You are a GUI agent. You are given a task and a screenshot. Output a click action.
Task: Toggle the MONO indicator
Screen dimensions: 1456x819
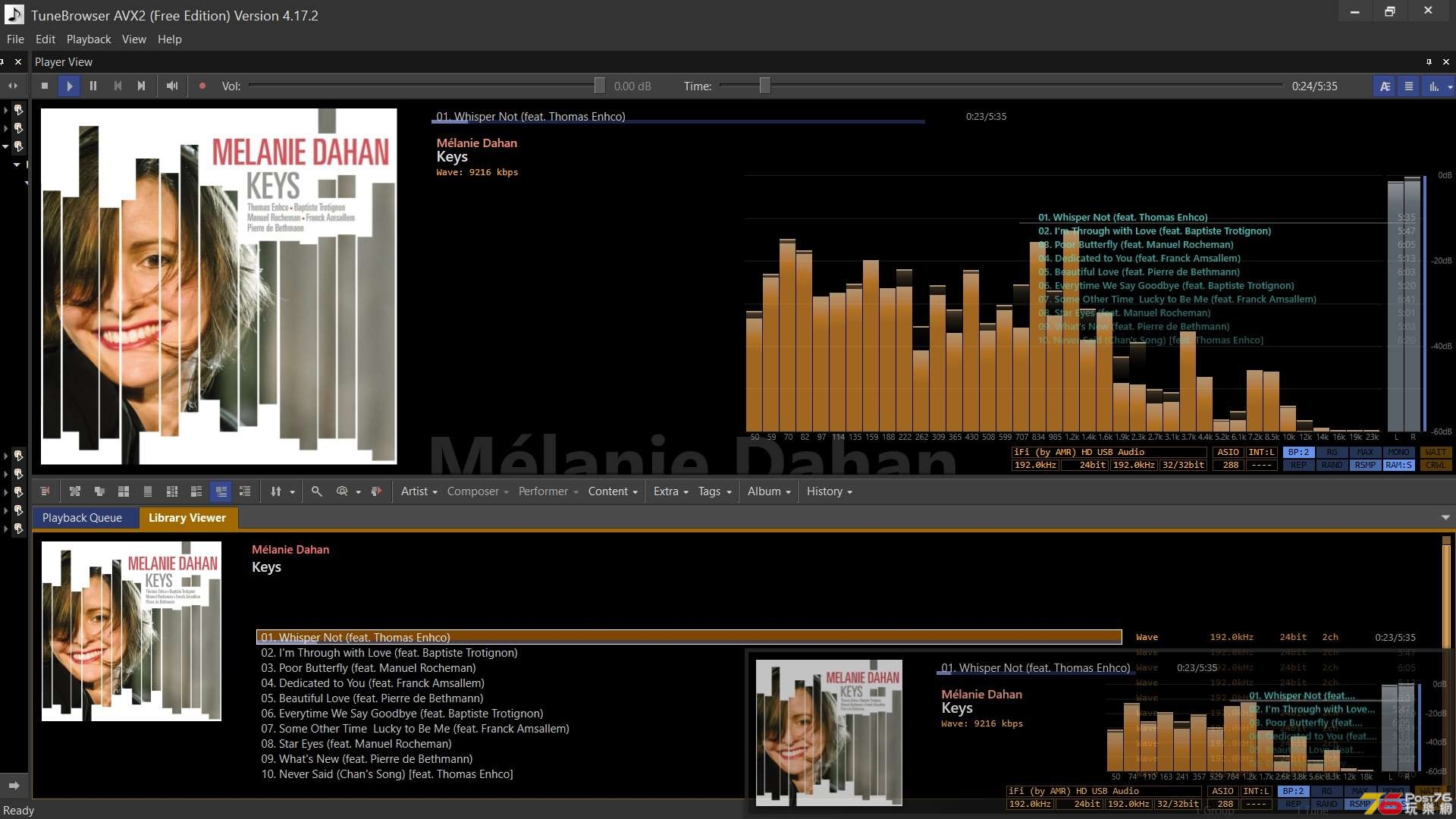(1398, 453)
